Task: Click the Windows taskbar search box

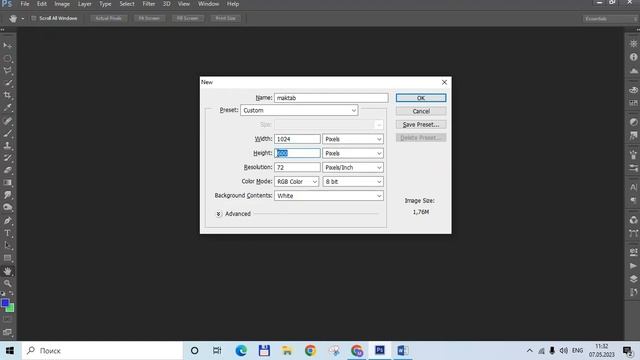Action: [x=102, y=351]
